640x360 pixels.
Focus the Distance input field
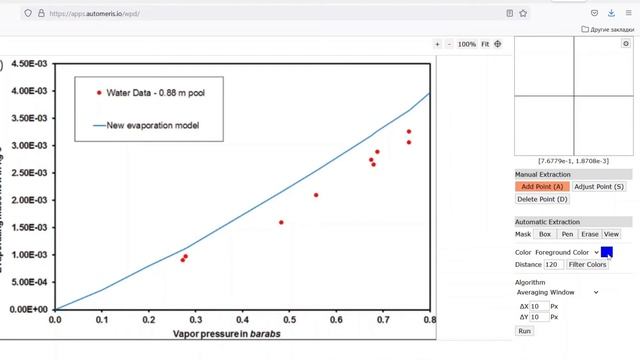(554, 264)
